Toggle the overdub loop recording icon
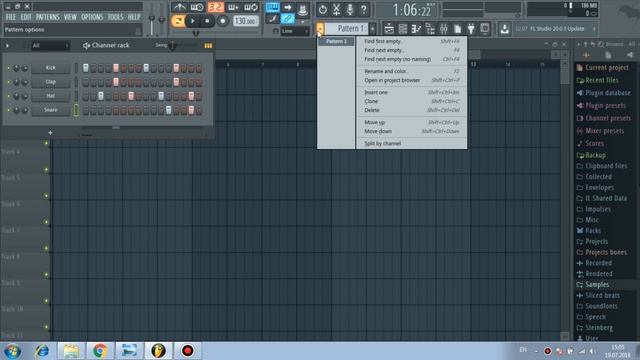This screenshot has height=360, width=640. pyautogui.click(x=251, y=7)
